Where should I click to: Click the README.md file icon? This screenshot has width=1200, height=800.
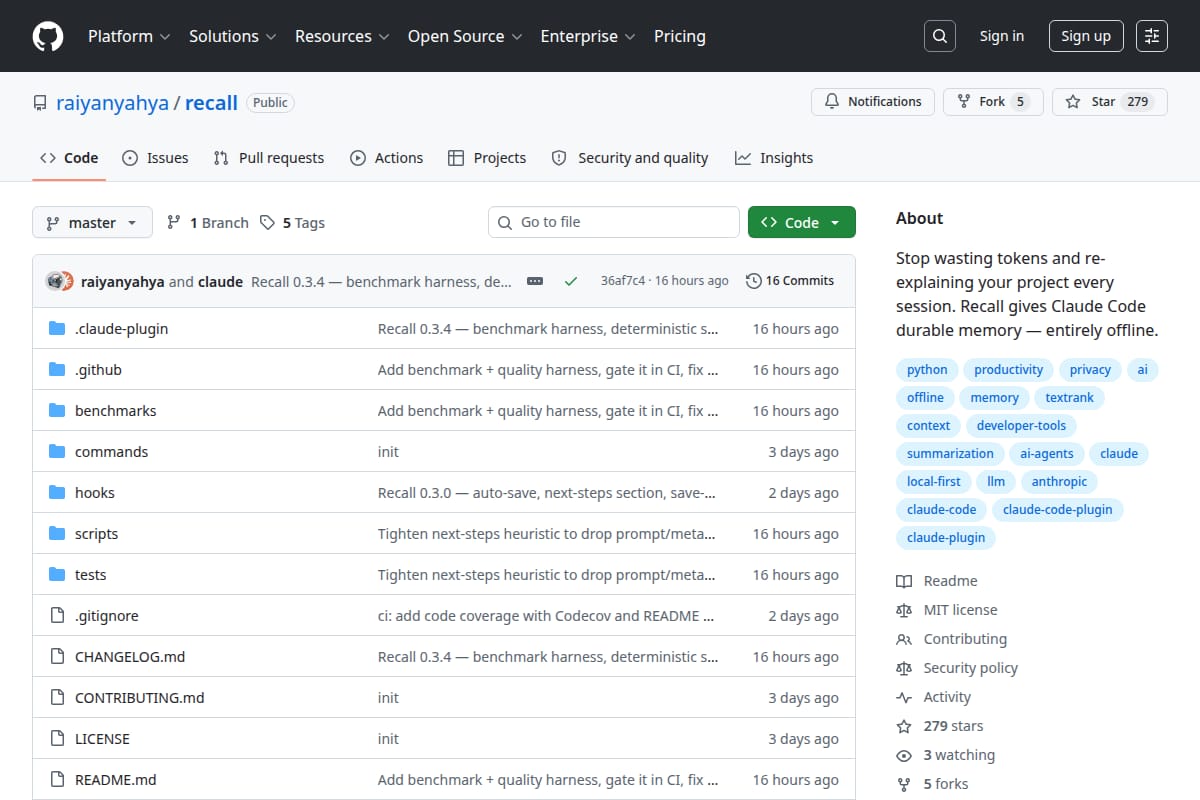click(x=57, y=780)
